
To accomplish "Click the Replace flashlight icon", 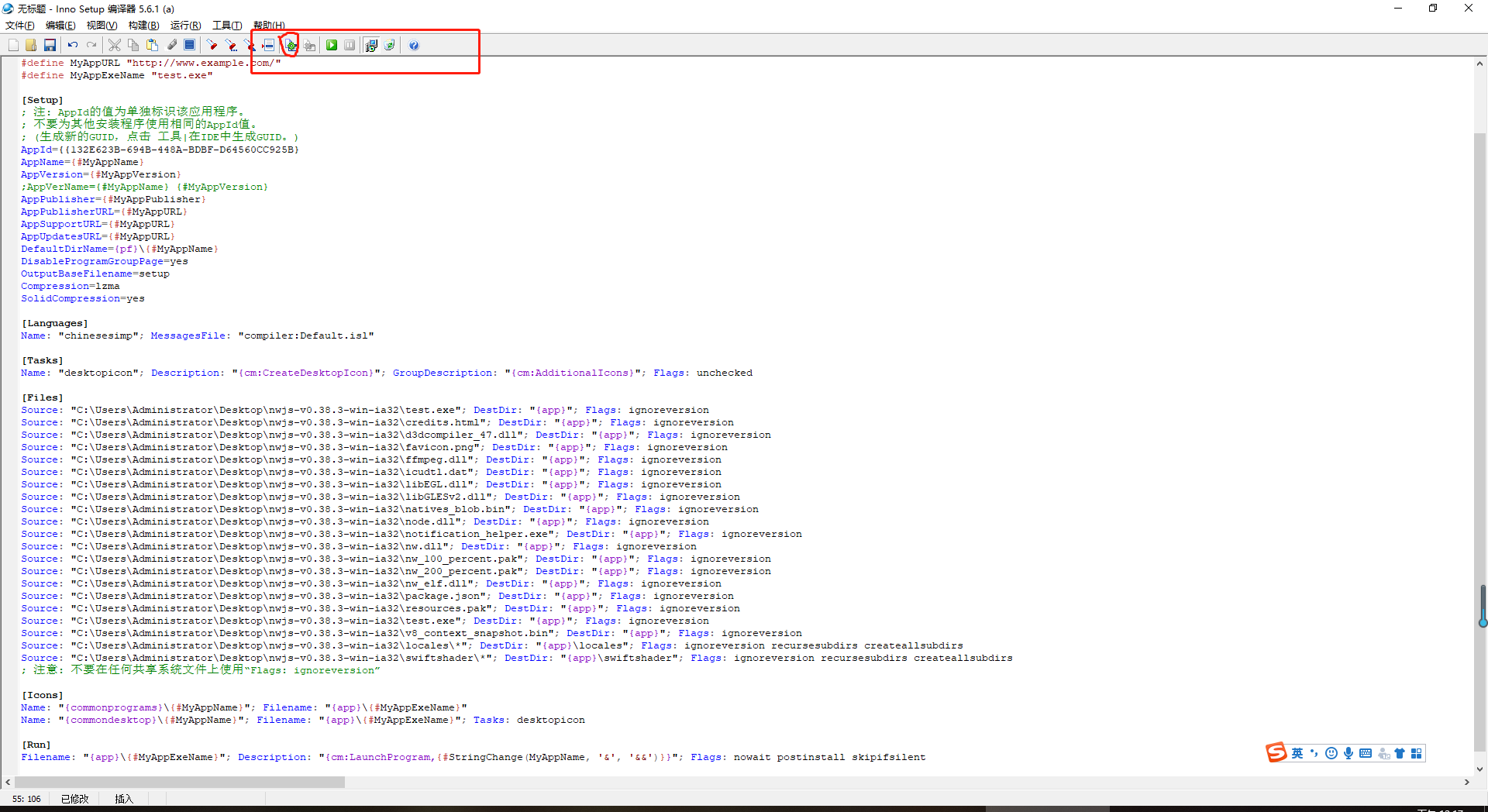I will pyautogui.click(x=249, y=45).
